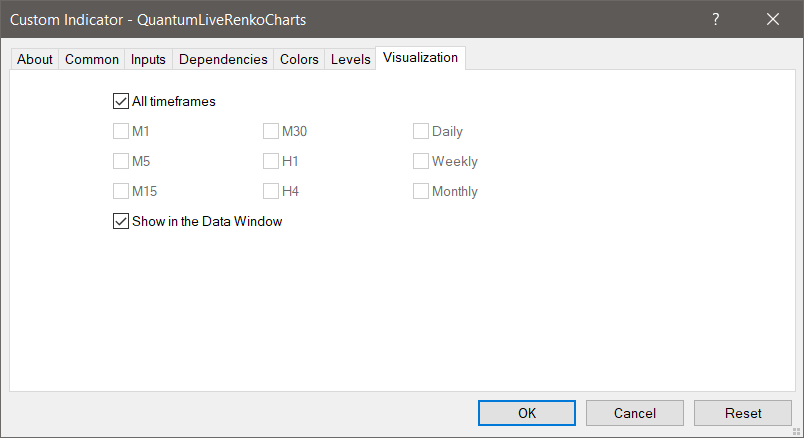Click the Help question mark icon

pyautogui.click(x=716, y=19)
